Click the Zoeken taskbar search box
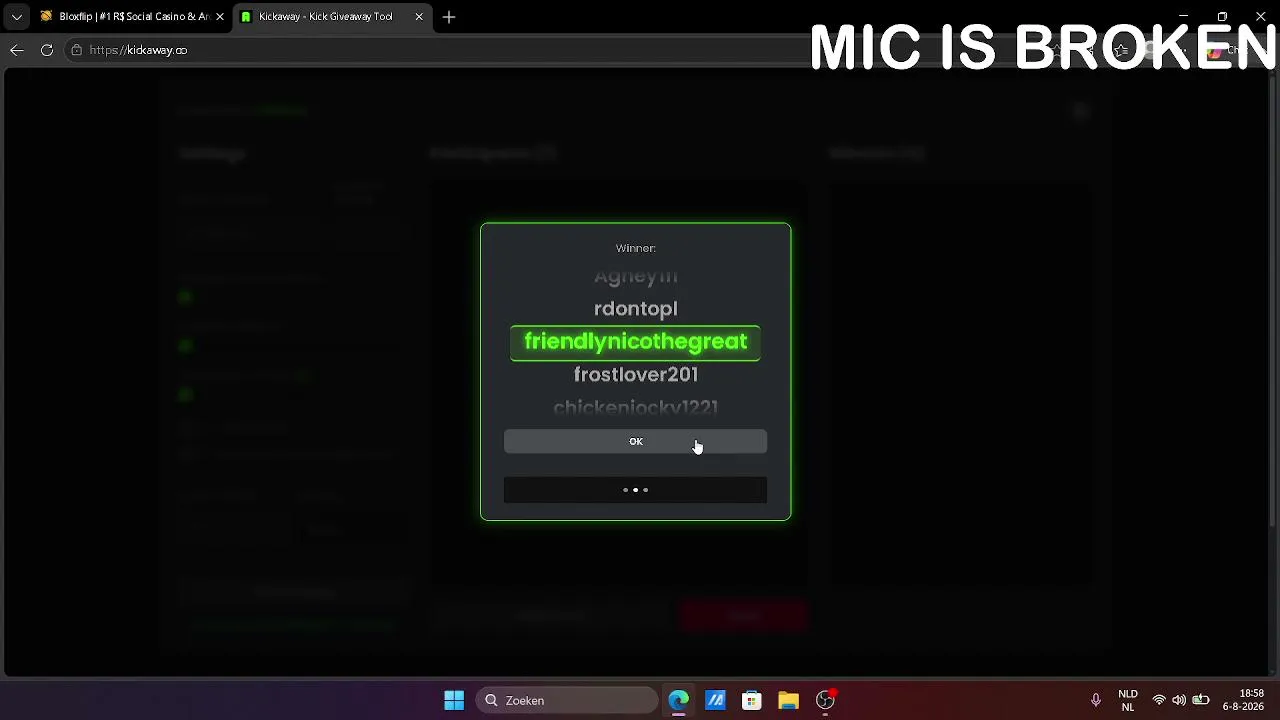The width and height of the screenshot is (1280, 720). [x=567, y=700]
